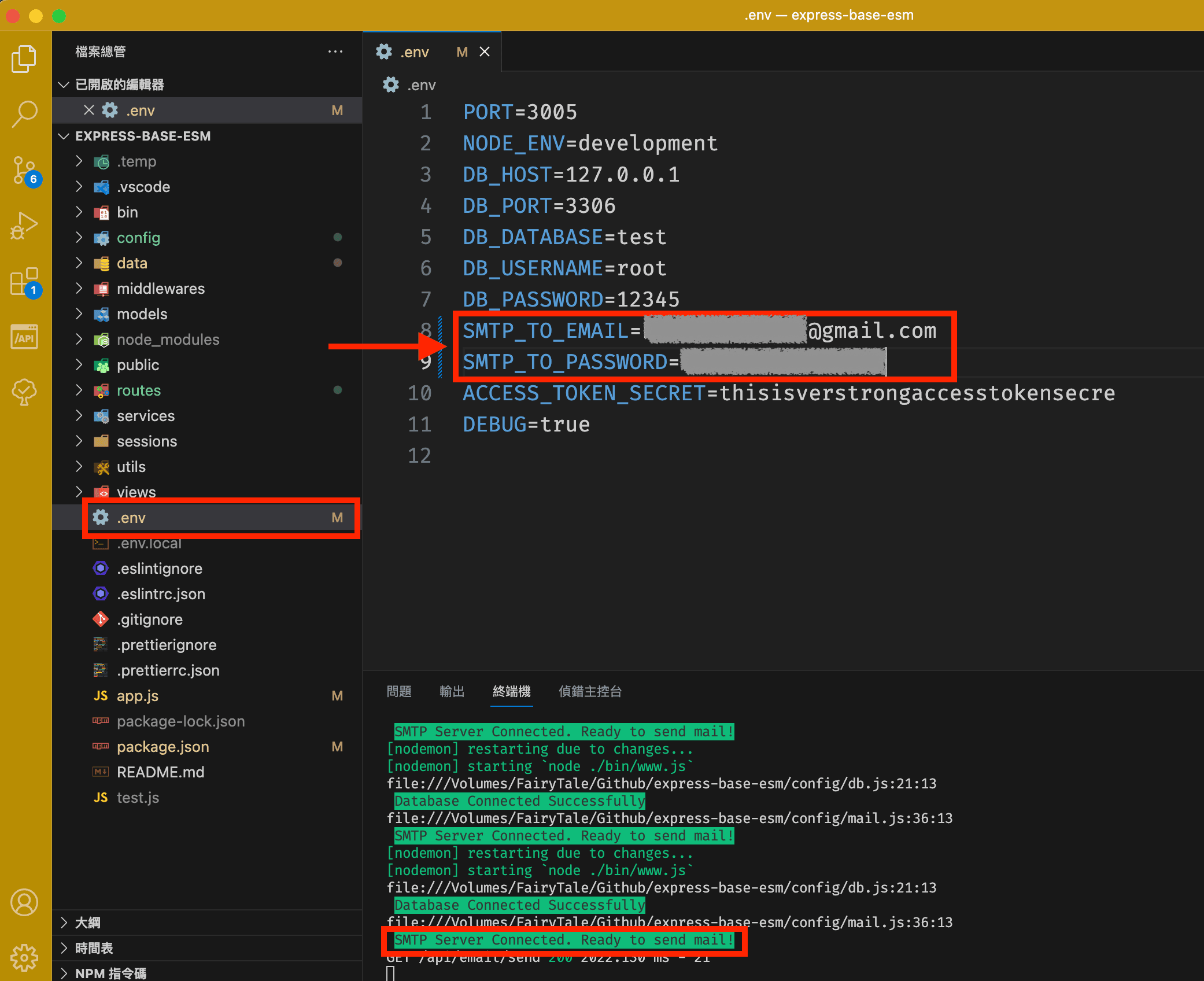Open the API extension view in activity bar
The width and height of the screenshot is (1204, 981).
pyautogui.click(x=24, y=337)
